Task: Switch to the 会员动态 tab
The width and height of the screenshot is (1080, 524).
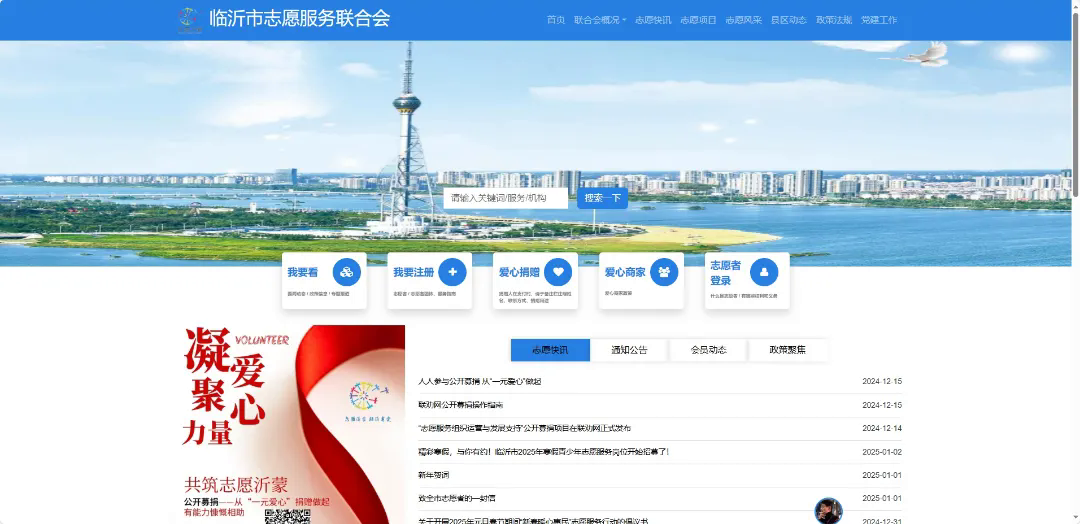Action: [709, 350]
